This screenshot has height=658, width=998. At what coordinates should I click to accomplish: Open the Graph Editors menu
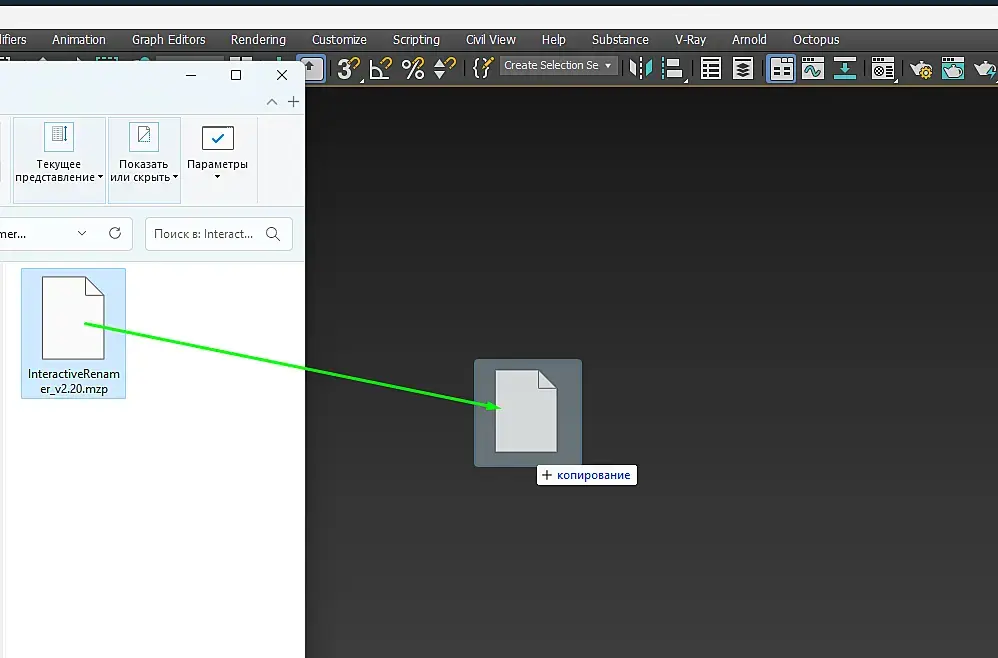click(169, 39)
